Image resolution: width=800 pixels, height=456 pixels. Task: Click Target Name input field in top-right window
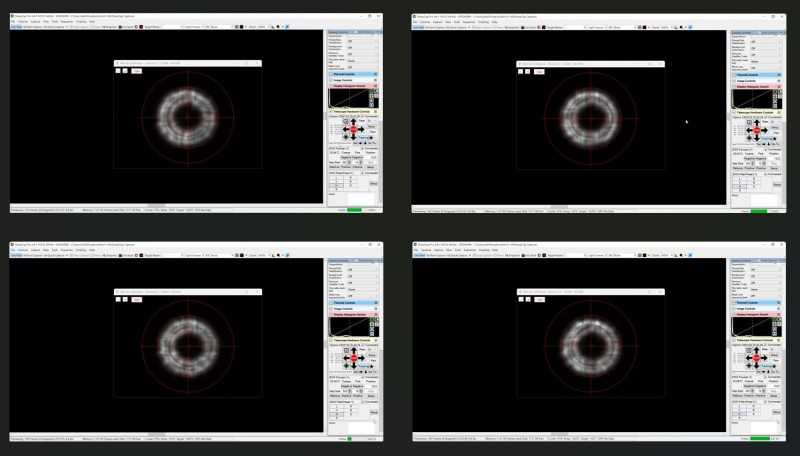point(576,27)
